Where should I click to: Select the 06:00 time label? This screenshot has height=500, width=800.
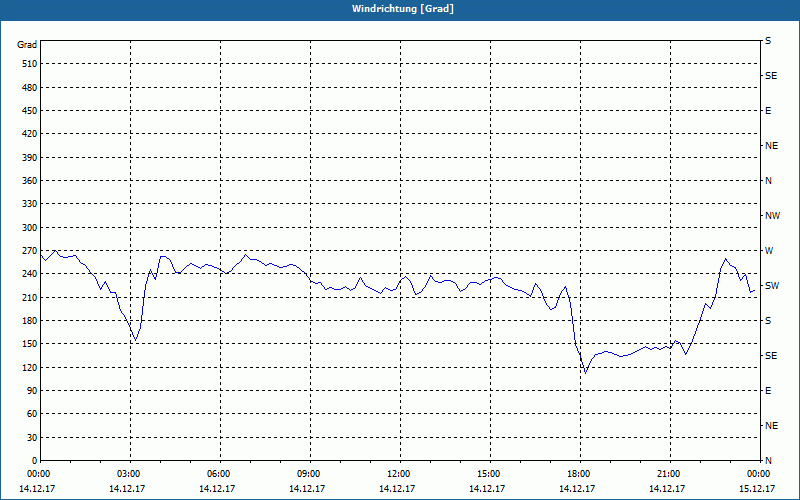tap(220, 473)
